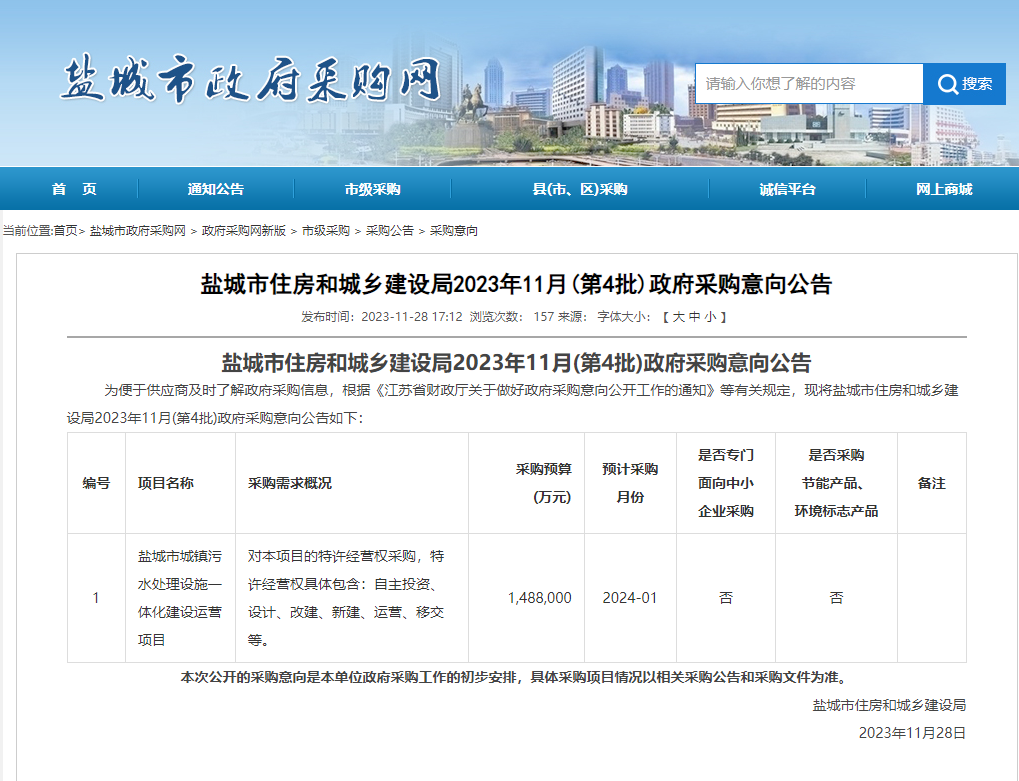1019x781 pixels.
Task: Click the 编号 column header
Action: [96, 483]
